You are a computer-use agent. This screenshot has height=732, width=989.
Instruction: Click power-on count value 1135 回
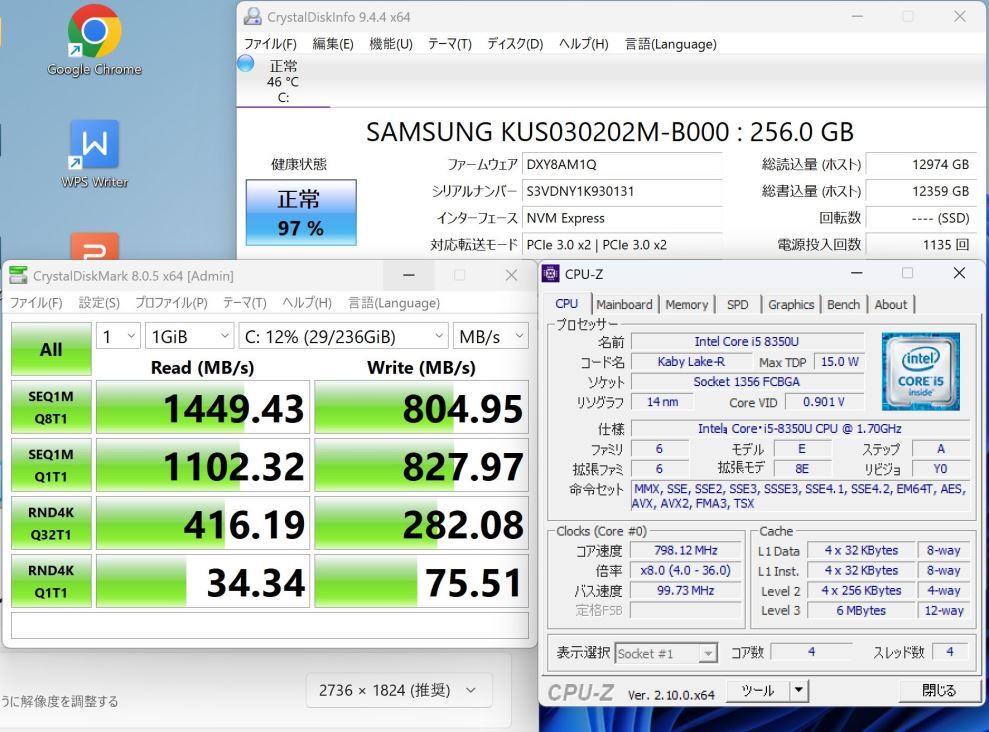(x=920, y=245)
